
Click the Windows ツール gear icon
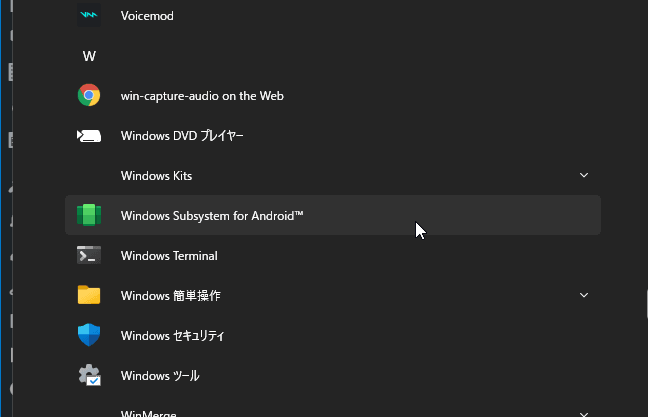click(x=89, y=376)
